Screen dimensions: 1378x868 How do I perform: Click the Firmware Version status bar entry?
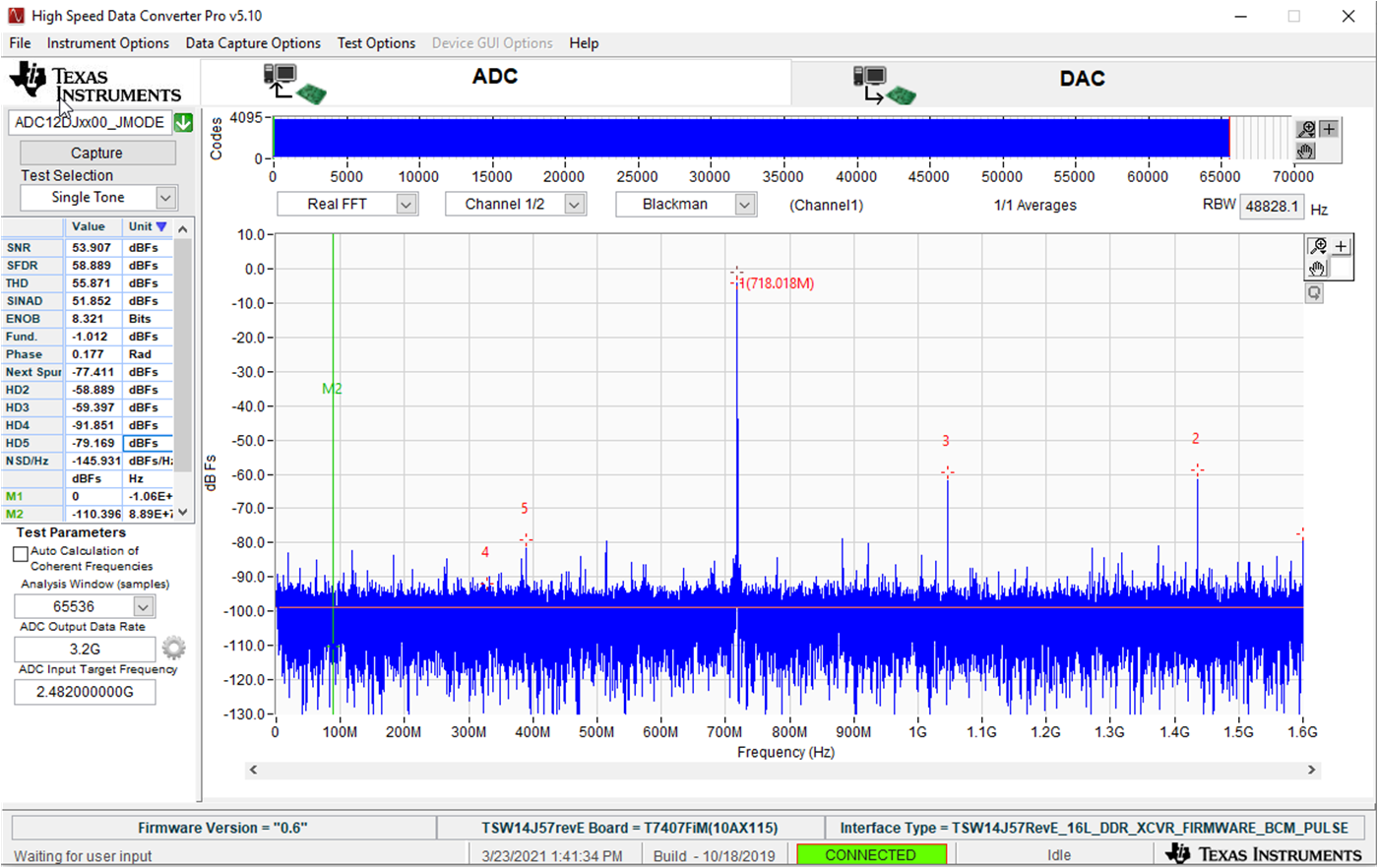coord(222,828)
